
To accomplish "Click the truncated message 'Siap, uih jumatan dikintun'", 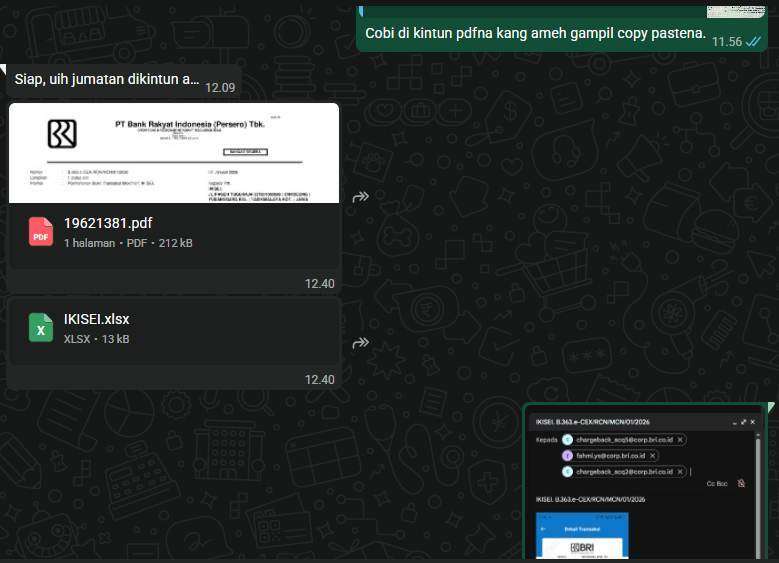I will click(x=107, y=79).
